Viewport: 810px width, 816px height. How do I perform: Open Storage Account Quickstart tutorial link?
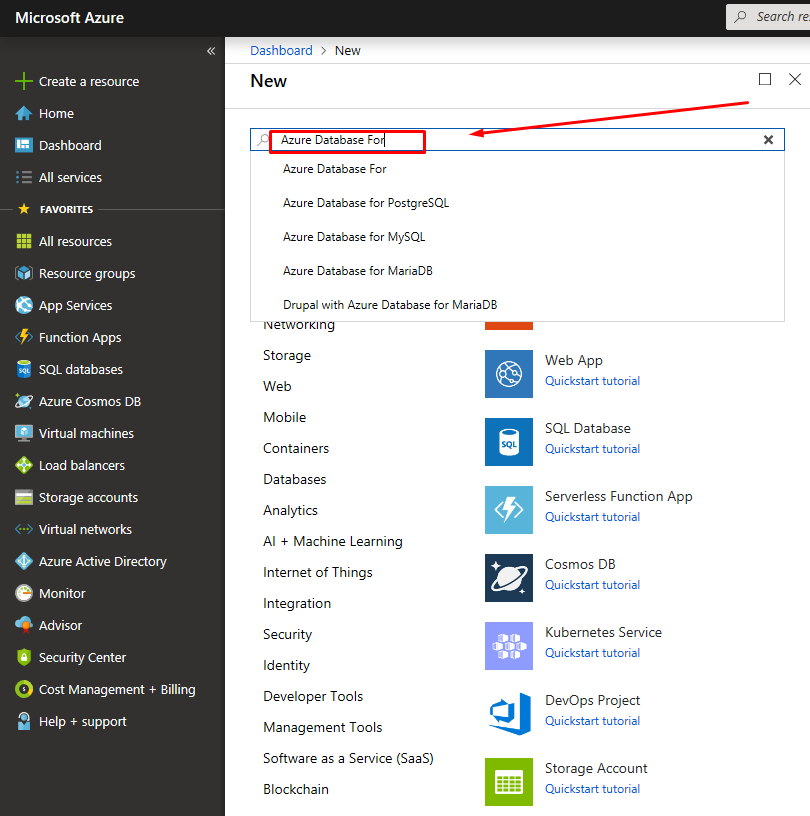click(x=592, y=789)
